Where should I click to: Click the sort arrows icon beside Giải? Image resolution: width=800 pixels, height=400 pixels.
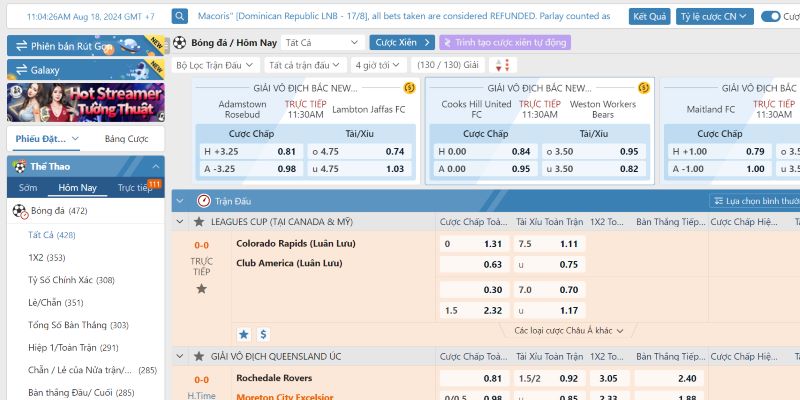(x=502, y=65)
